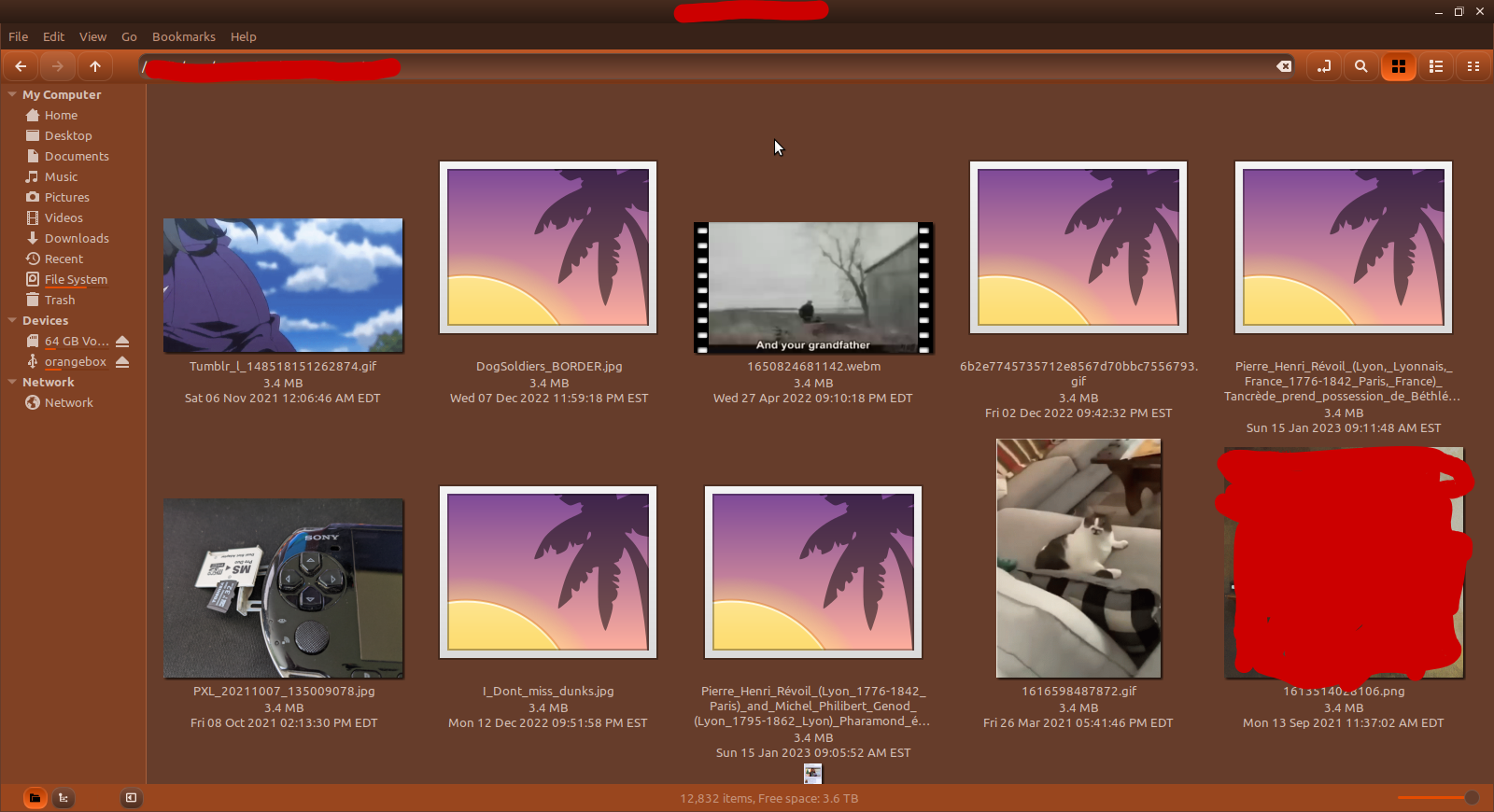This screenshot has height=812, width=1494.
Task: Open Videos in the sidebar
Action: point(63,218)
